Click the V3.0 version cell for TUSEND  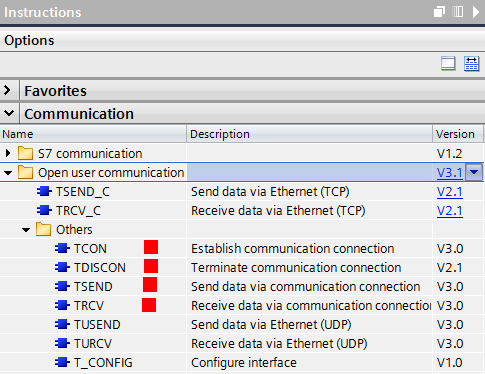pos(450,325)
